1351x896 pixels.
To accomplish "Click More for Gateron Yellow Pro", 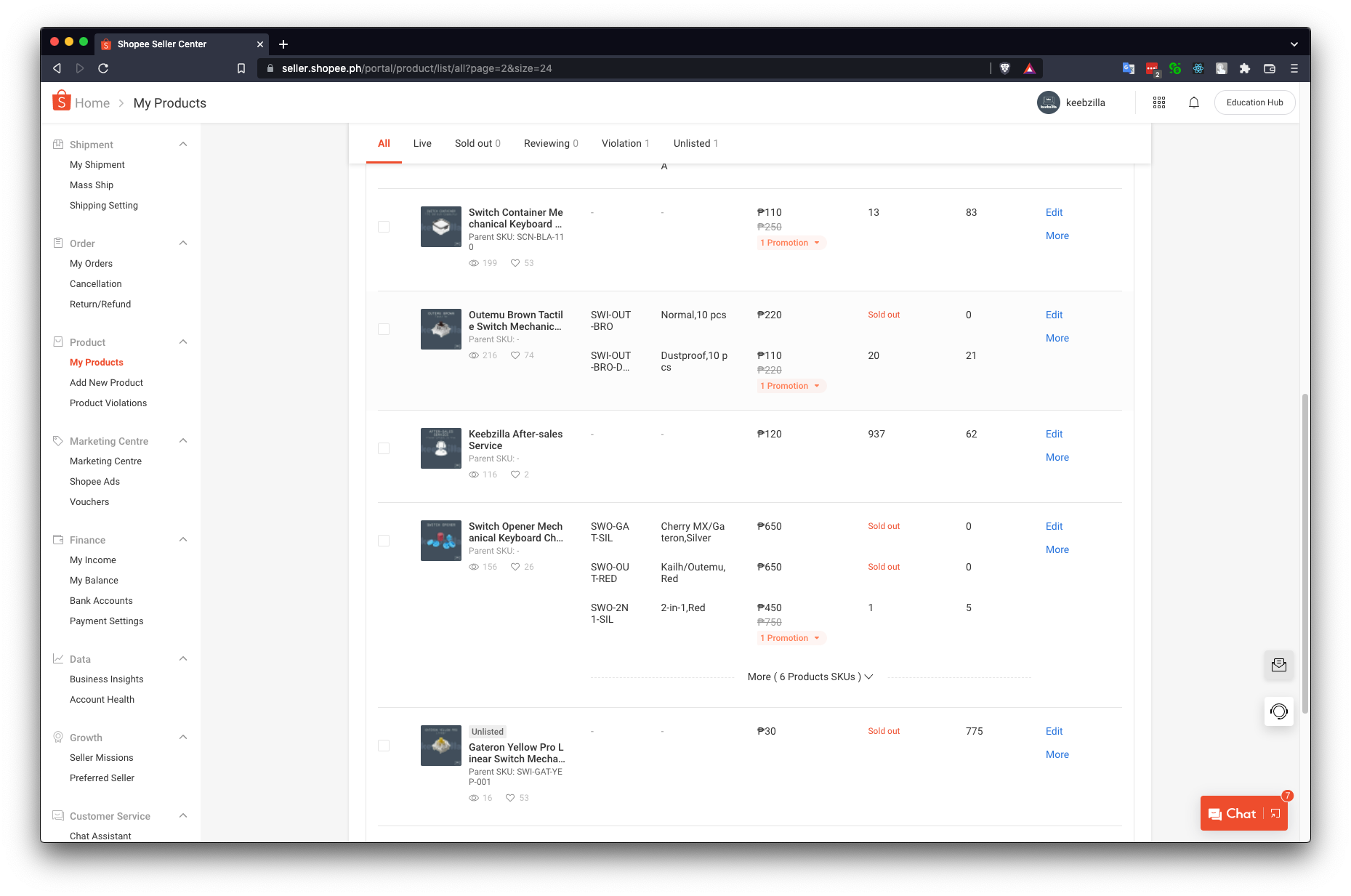I will coord(1057,754).
